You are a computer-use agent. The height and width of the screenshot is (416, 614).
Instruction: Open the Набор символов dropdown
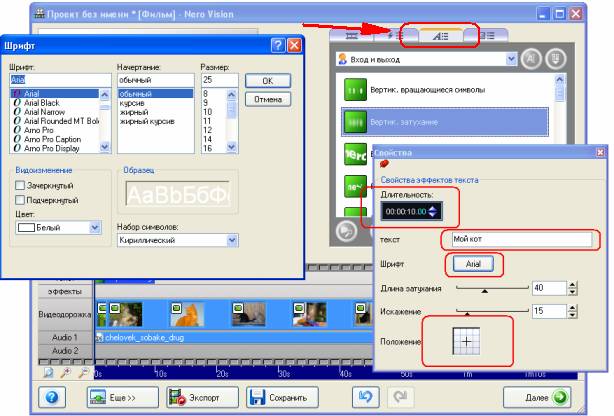tap(177, 240)
